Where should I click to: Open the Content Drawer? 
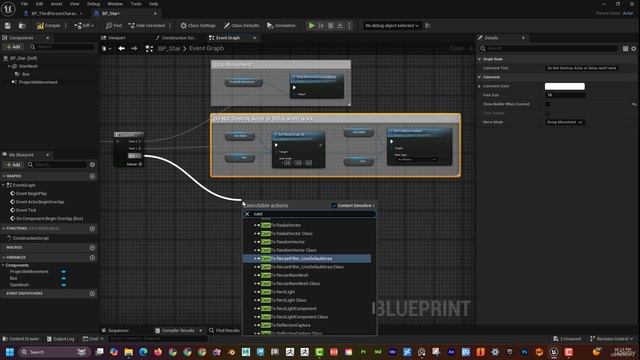click(21, 339)
